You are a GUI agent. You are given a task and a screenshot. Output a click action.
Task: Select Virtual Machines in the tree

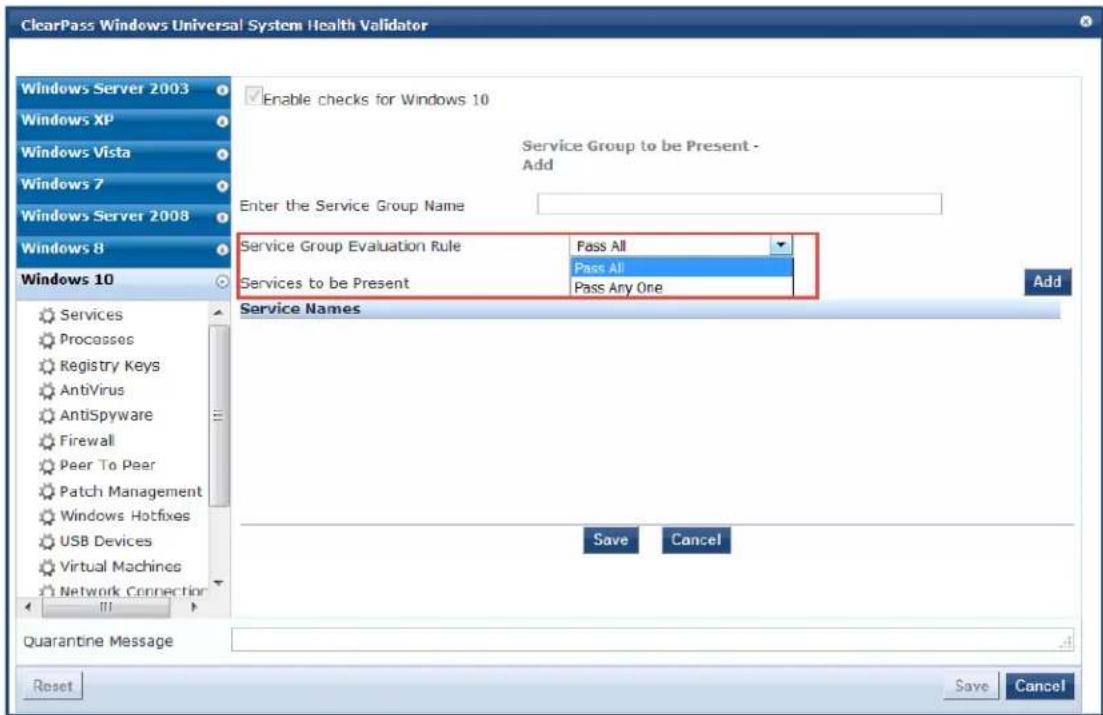point(120,567)
